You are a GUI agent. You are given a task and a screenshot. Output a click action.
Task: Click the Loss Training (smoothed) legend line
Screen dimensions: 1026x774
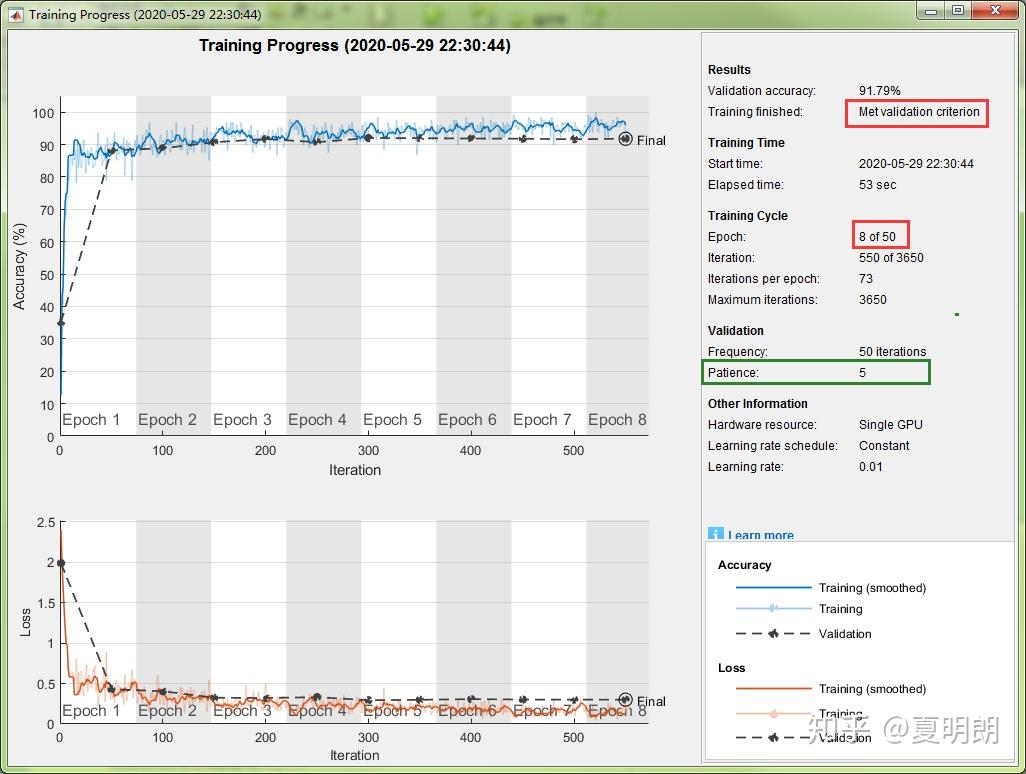click(773, 688)
